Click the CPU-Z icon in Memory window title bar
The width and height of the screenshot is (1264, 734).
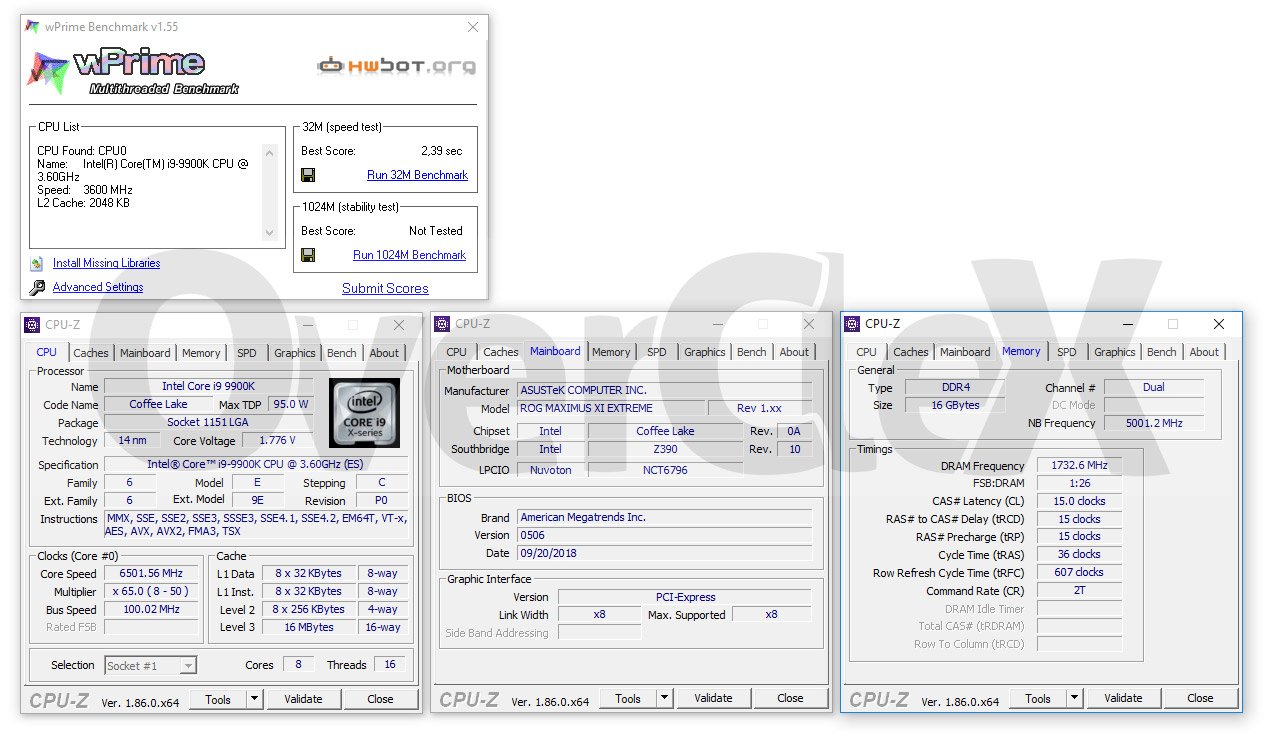pyautogui.click(x=852, y=324)
